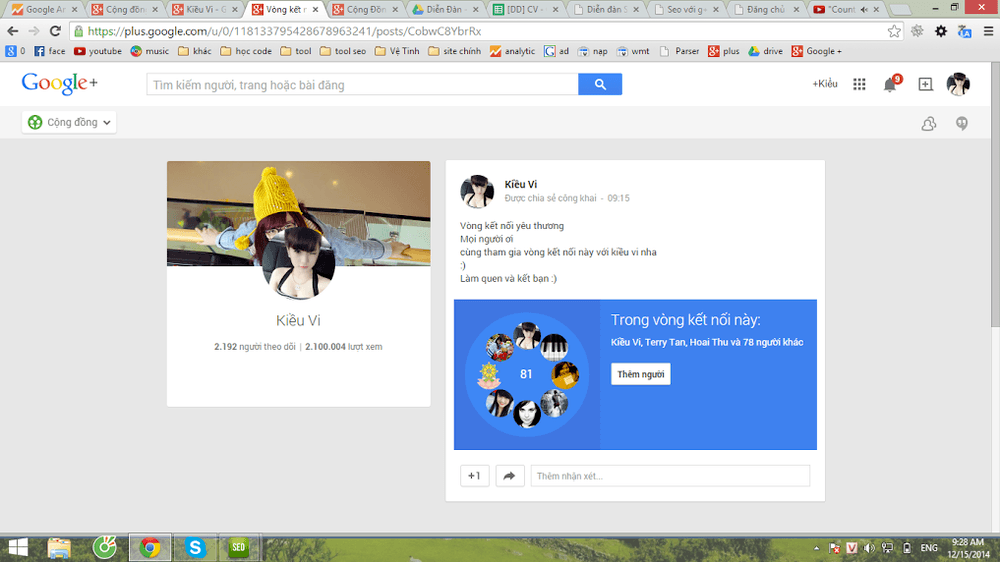Screen dimensions: 1000x562
Task: Click Kiều Vi profile circle photo
Action: tap(298, 263)
